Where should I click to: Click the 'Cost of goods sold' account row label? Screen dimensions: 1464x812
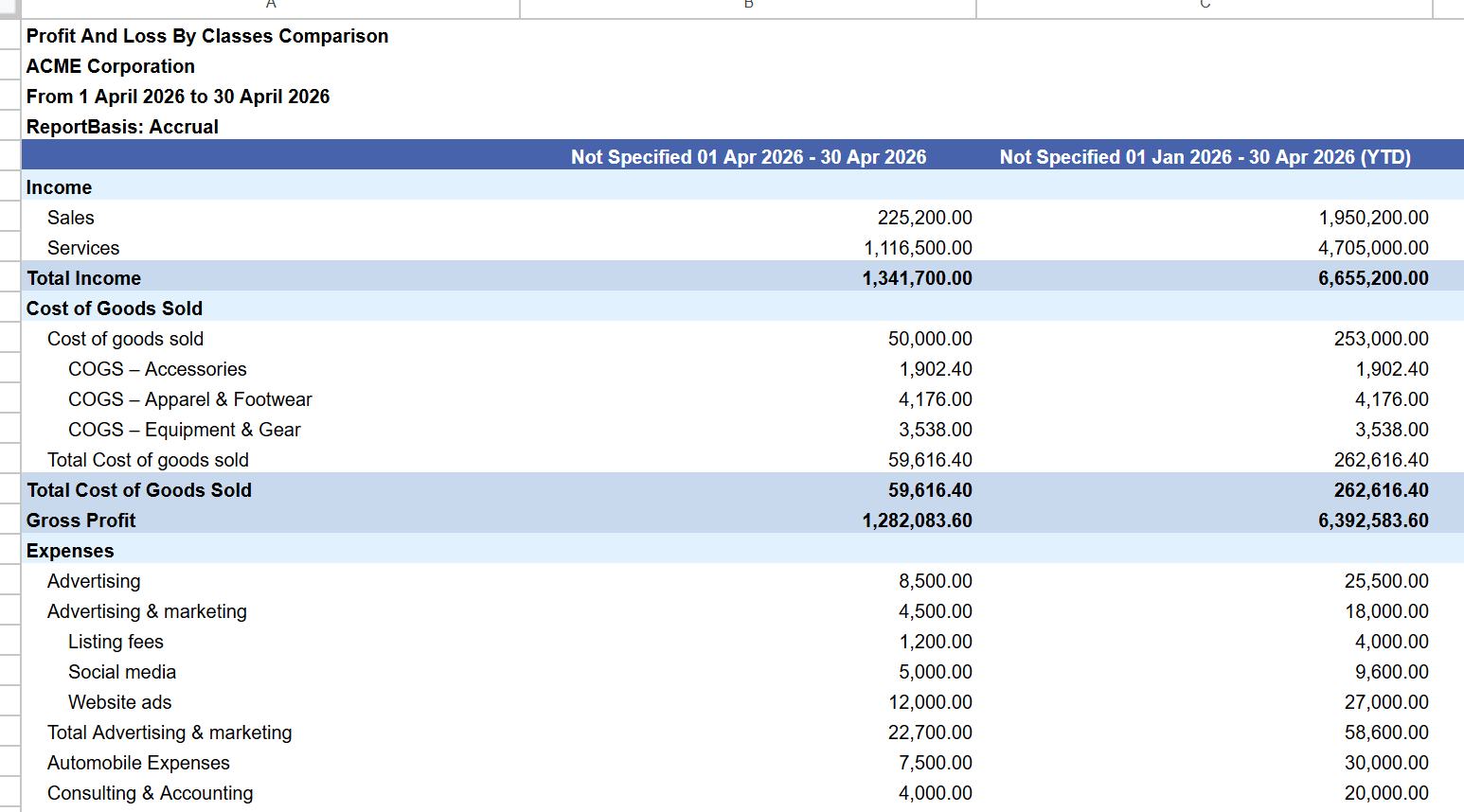click(x=125, y=339)
